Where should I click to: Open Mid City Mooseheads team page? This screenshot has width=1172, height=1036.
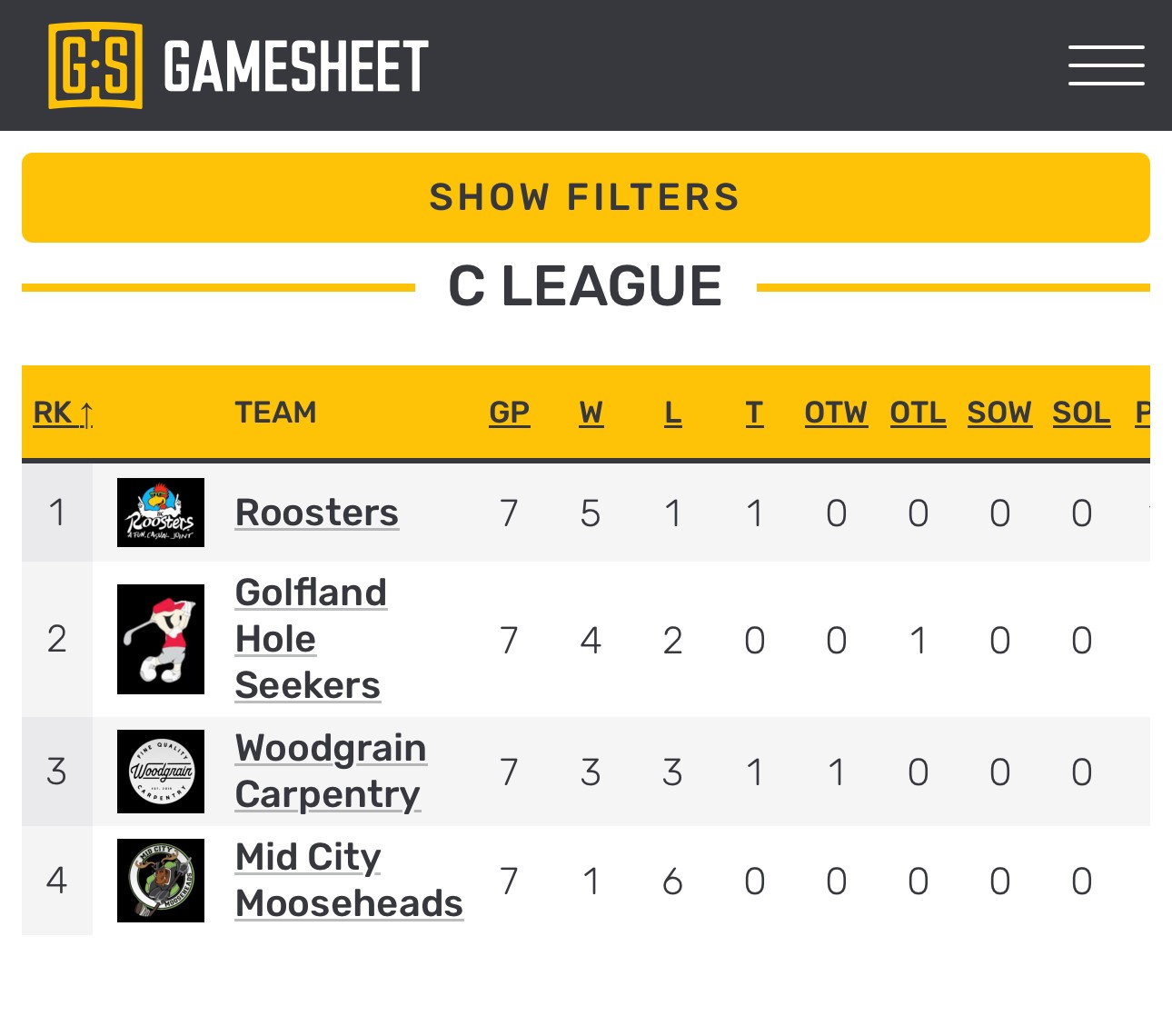pyautogui.click(x=348, y=881)
